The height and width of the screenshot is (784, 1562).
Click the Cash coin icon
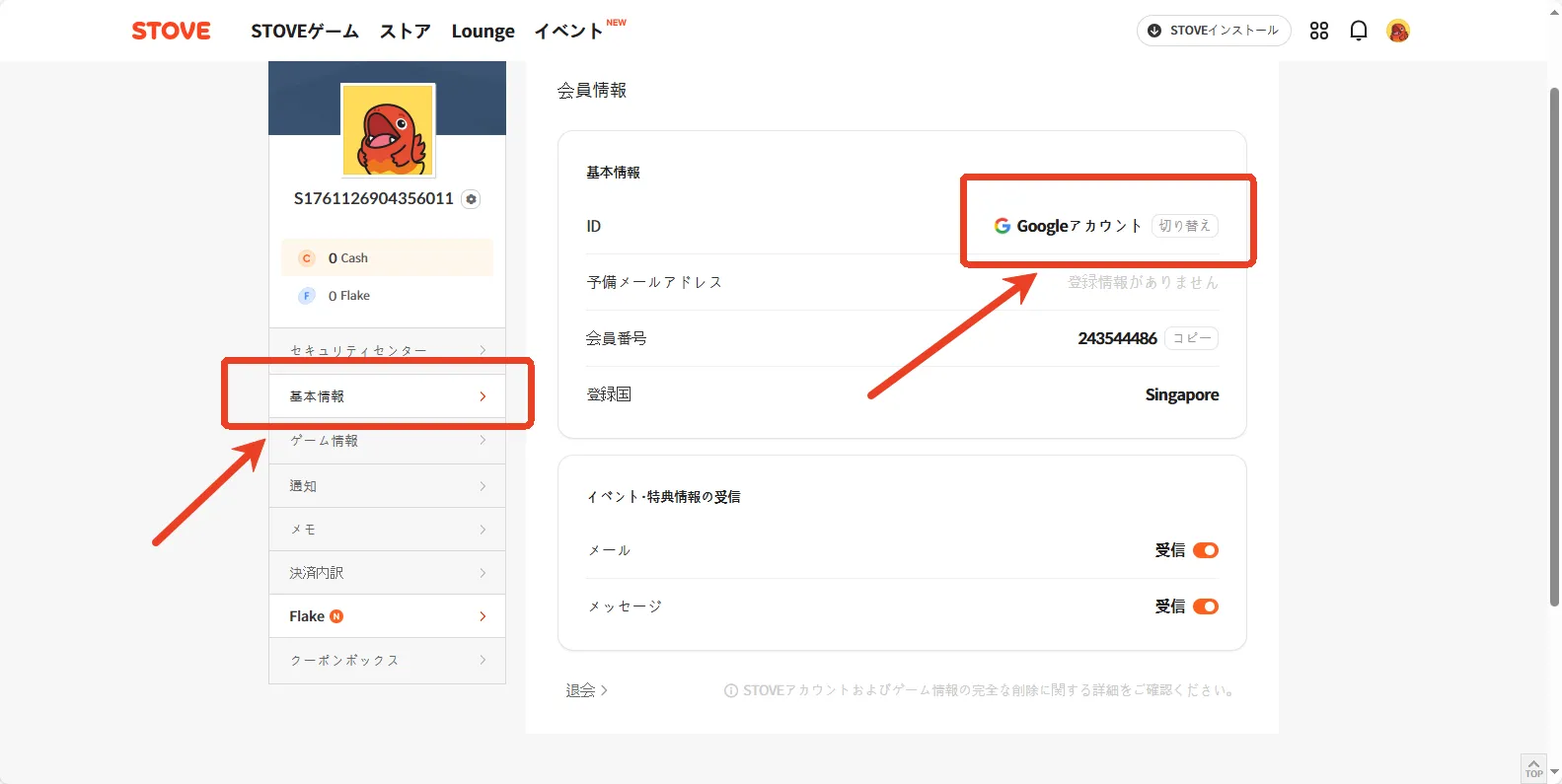[307, 258]
